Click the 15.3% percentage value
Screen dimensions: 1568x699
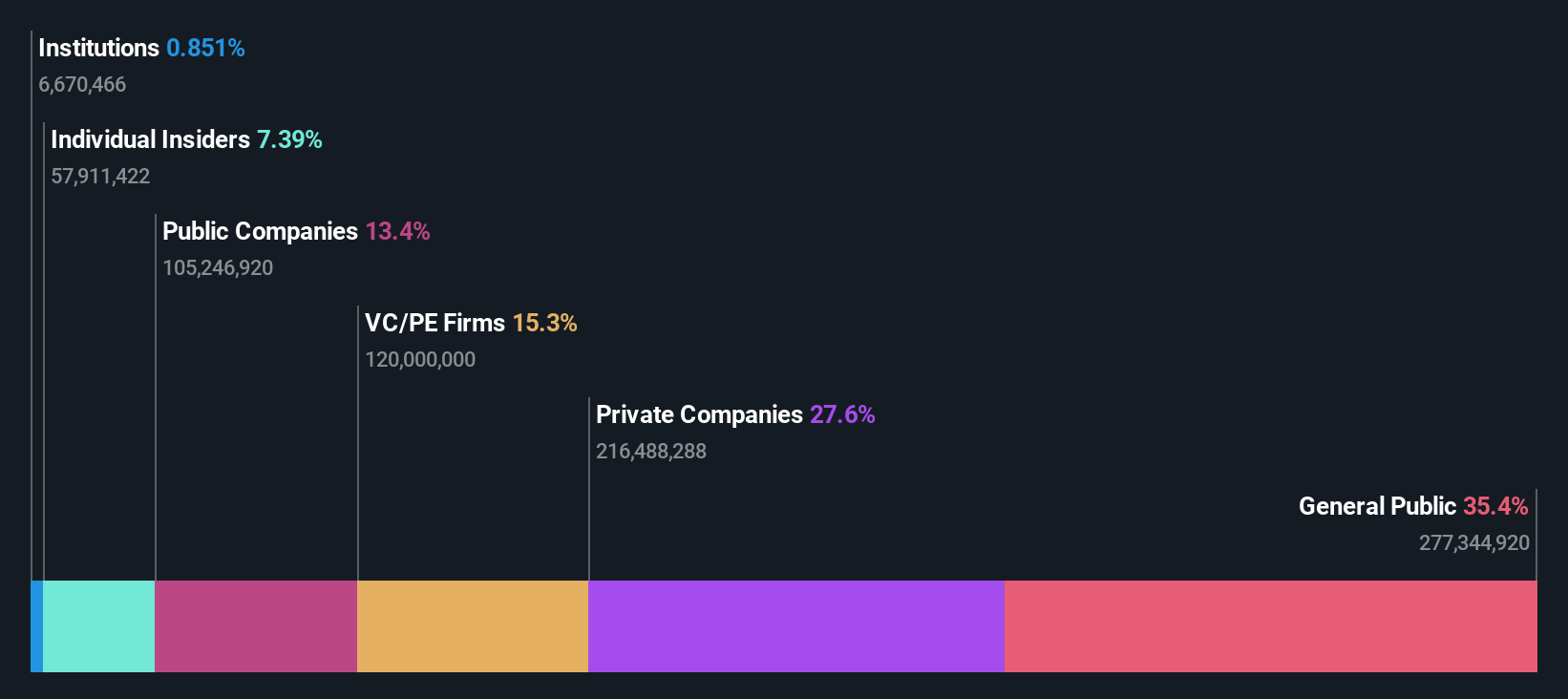click(x=544, y=323)
